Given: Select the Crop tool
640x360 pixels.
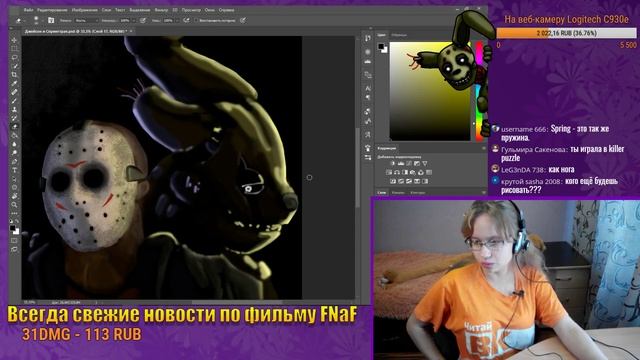Looking at the screenshot, I should click(x=14, y=75).
